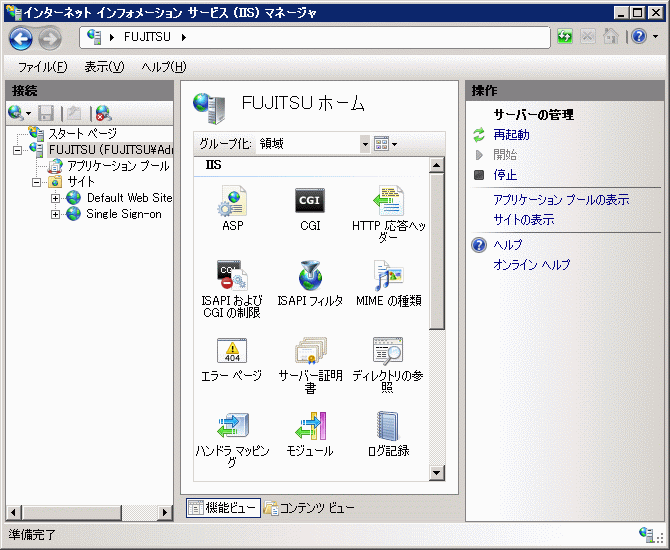Screen dimensions: 670x550
Task: Click ヘルプ link in actions pane
Action: (x=508, y=245)
